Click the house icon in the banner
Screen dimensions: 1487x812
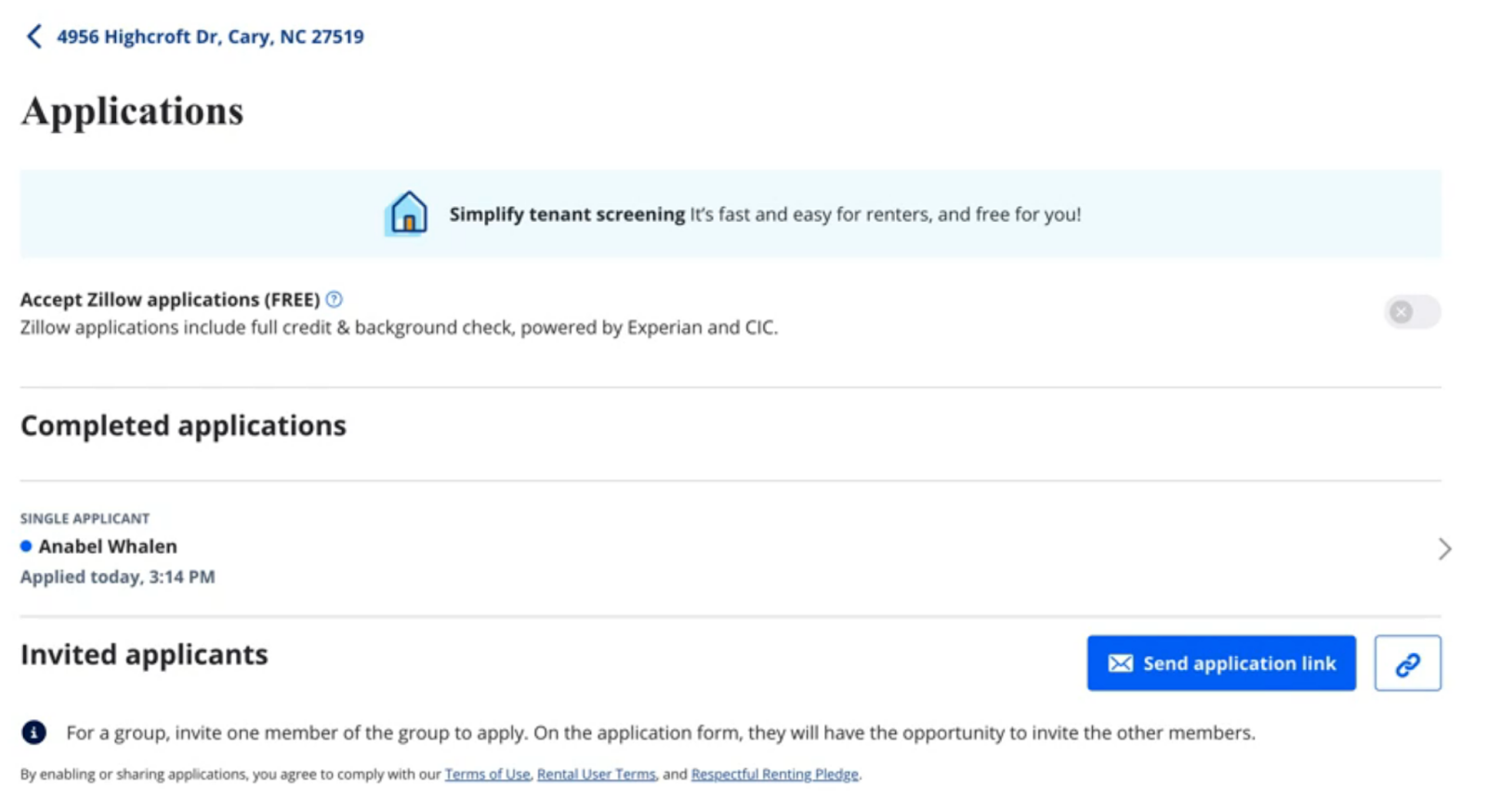point(407,213)
